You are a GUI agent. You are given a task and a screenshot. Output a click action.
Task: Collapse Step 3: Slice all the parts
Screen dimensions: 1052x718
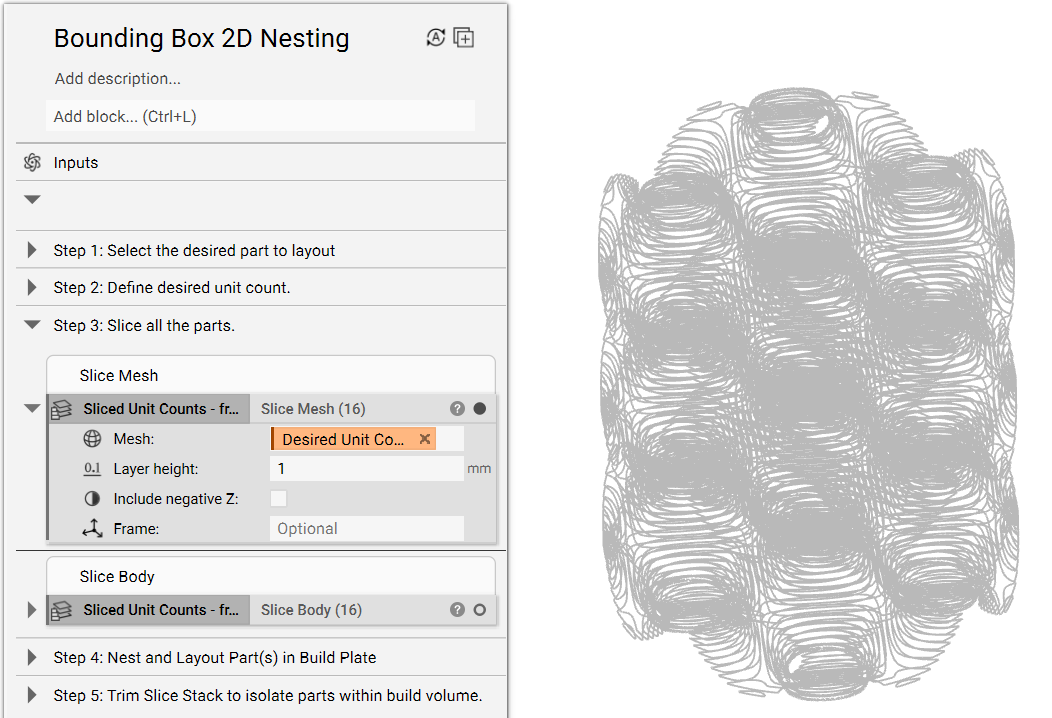click(x=32, y=325)
